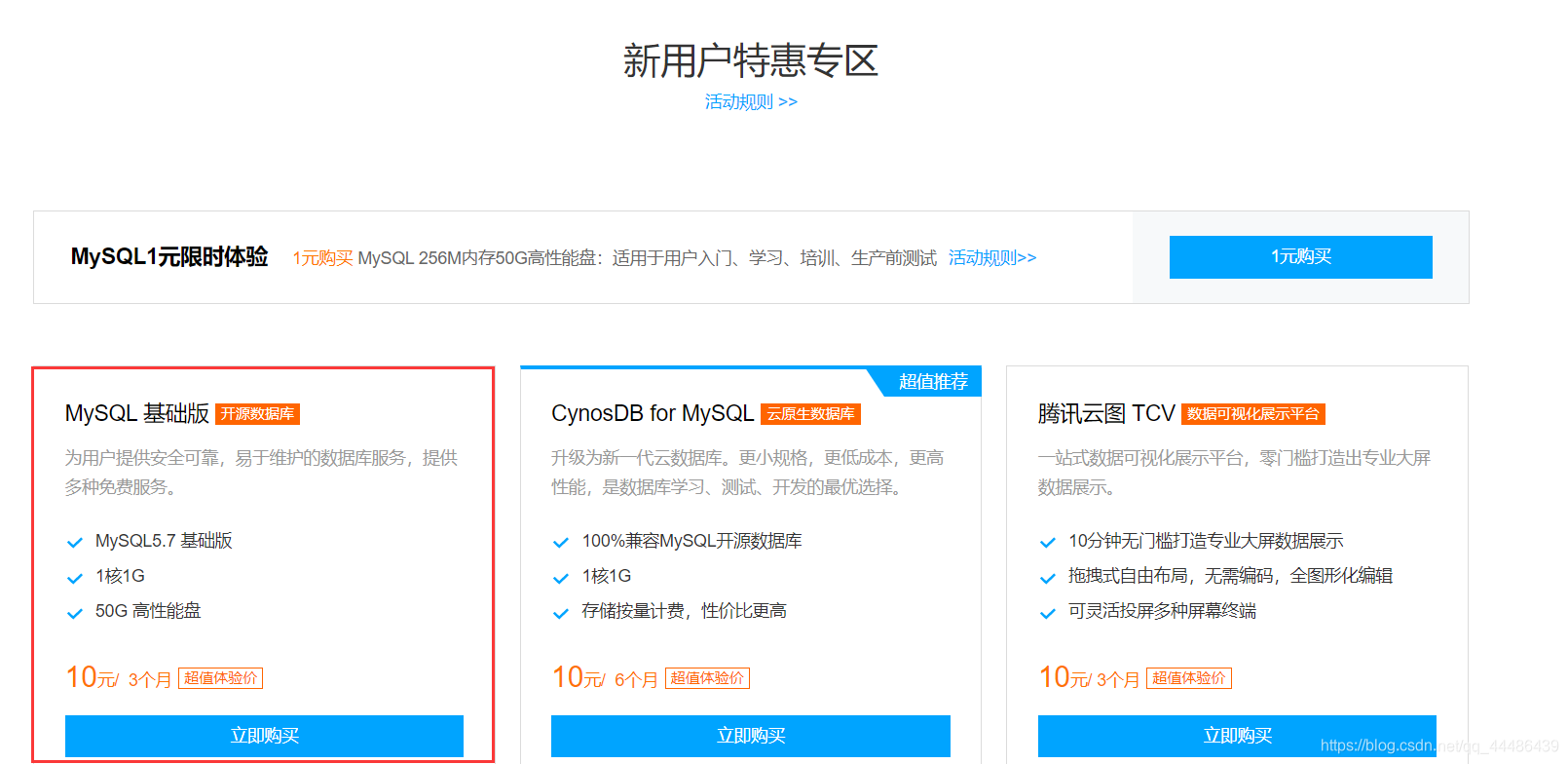Click checkmark beside MySQL5.7 基础版
1568x764 pixels.
(x=74, y=543)
